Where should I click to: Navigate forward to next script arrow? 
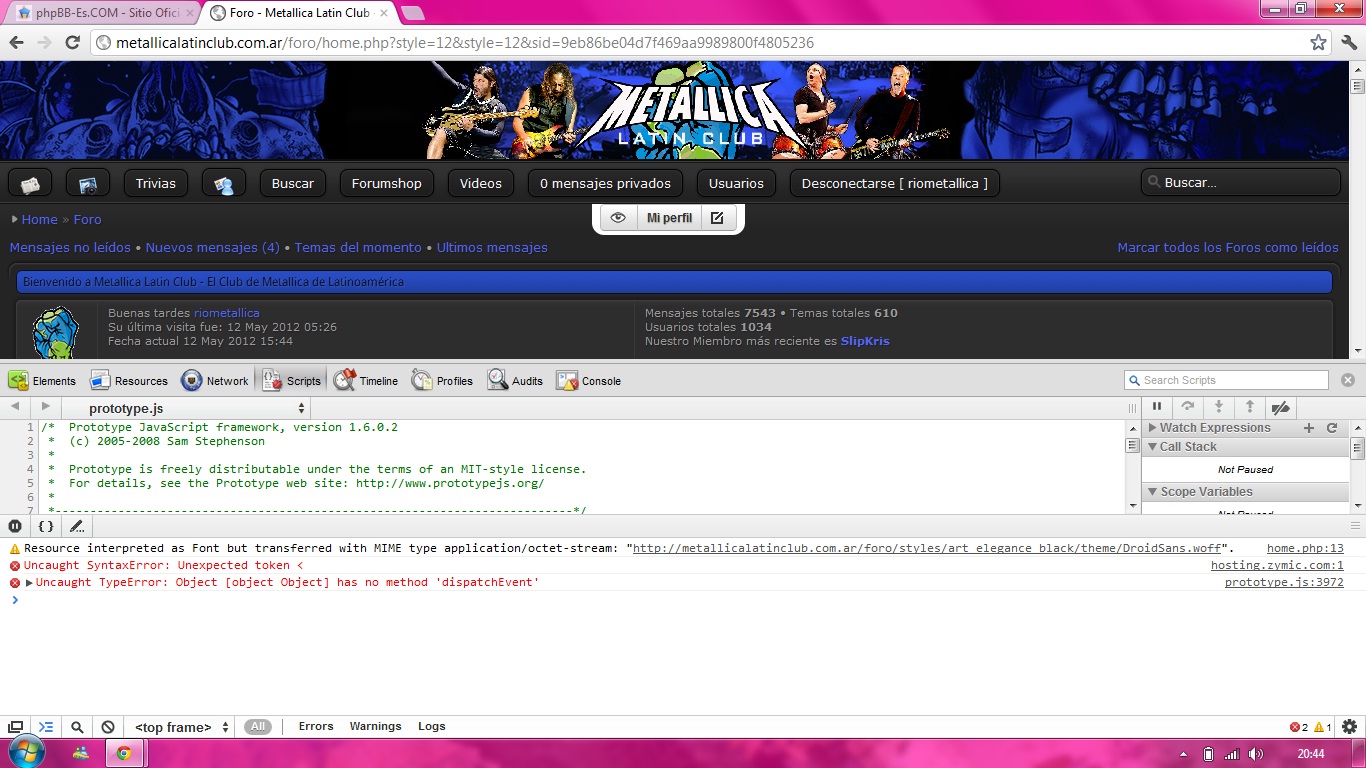[x=45, y=407]
